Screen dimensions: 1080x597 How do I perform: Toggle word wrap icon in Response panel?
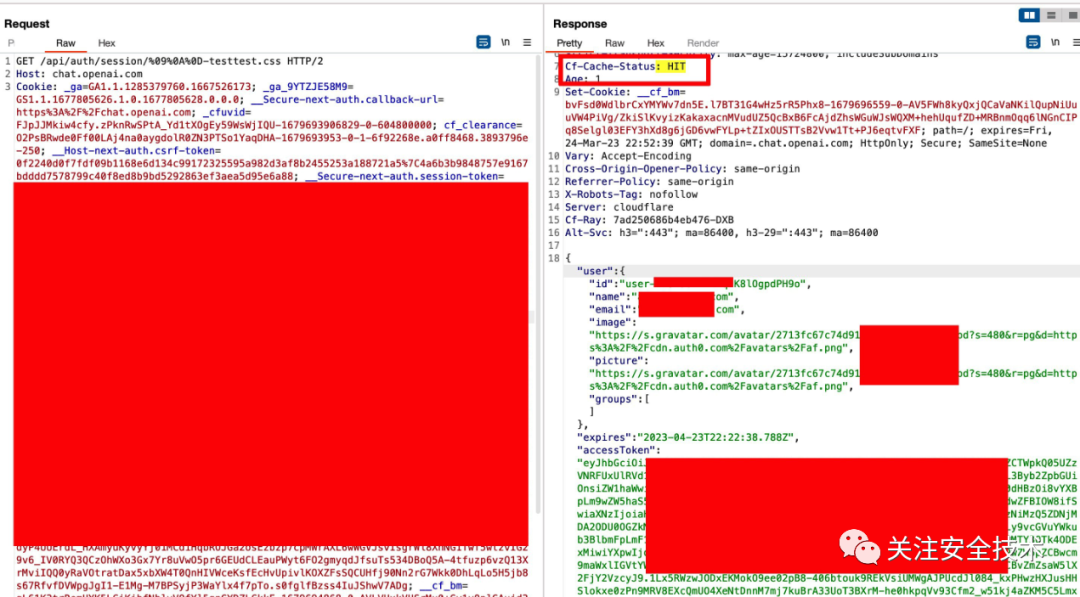pos(1032,43)
